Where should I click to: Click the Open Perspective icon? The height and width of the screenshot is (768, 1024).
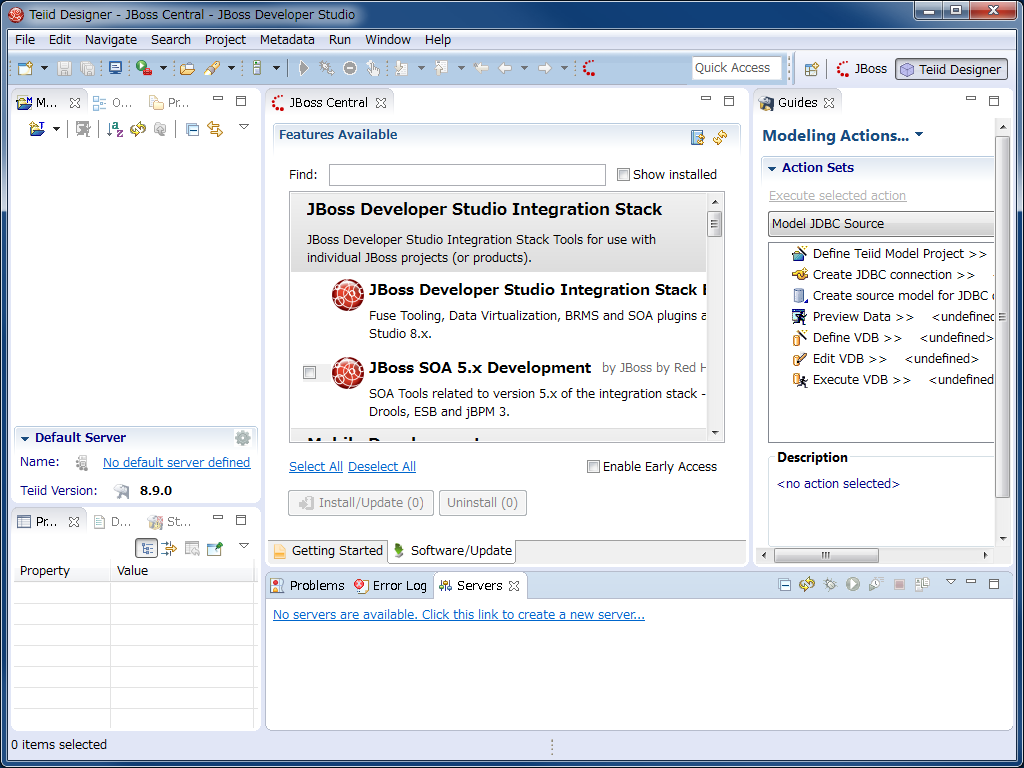[811, 69]
